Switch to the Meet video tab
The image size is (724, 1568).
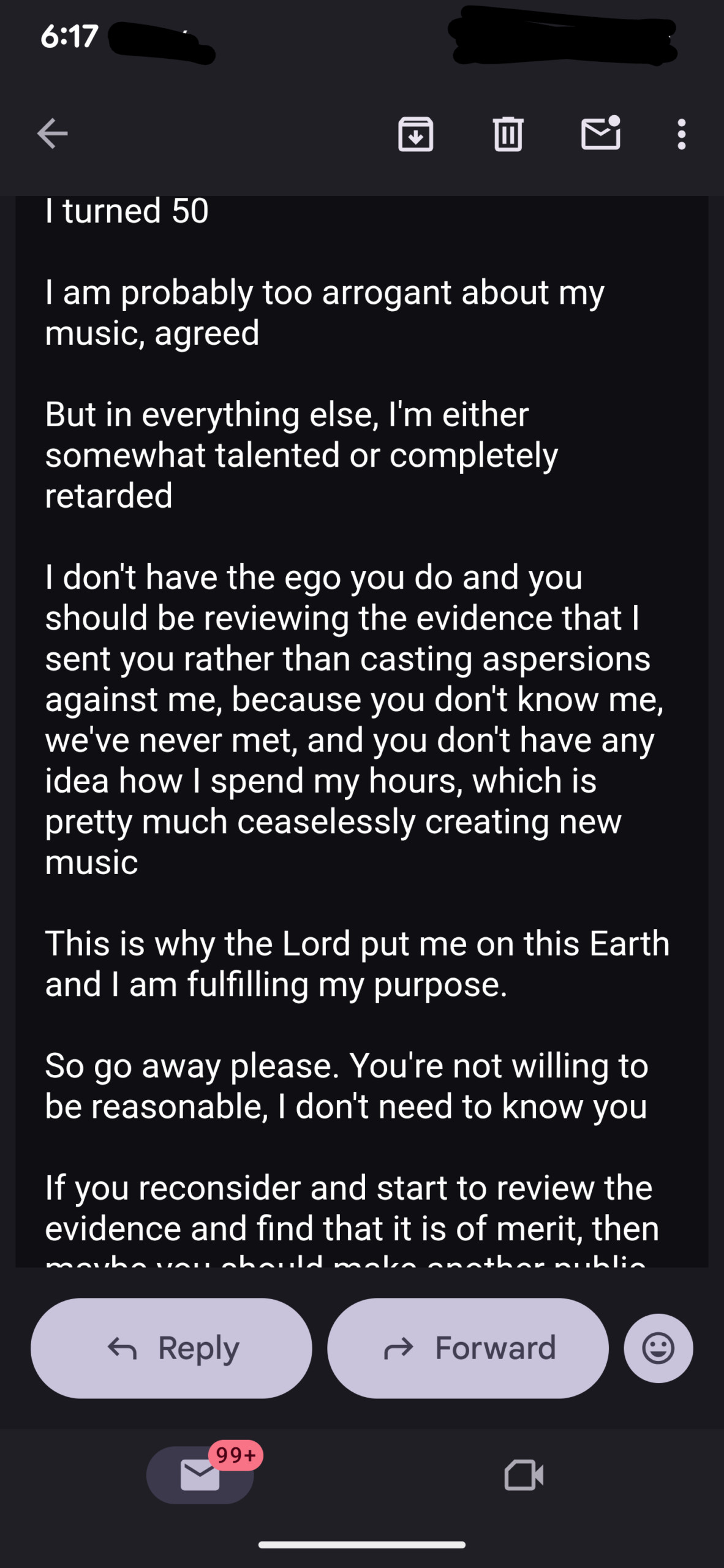pos(524,1475)
